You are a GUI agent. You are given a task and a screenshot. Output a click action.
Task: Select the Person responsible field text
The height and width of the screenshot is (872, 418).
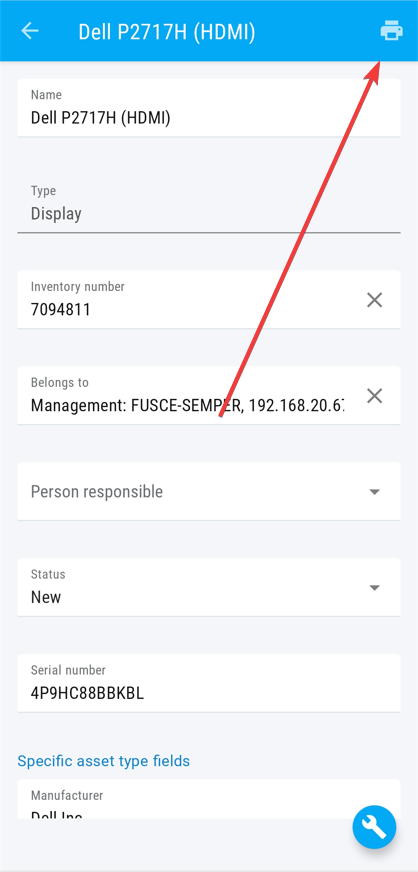(97, 492)
